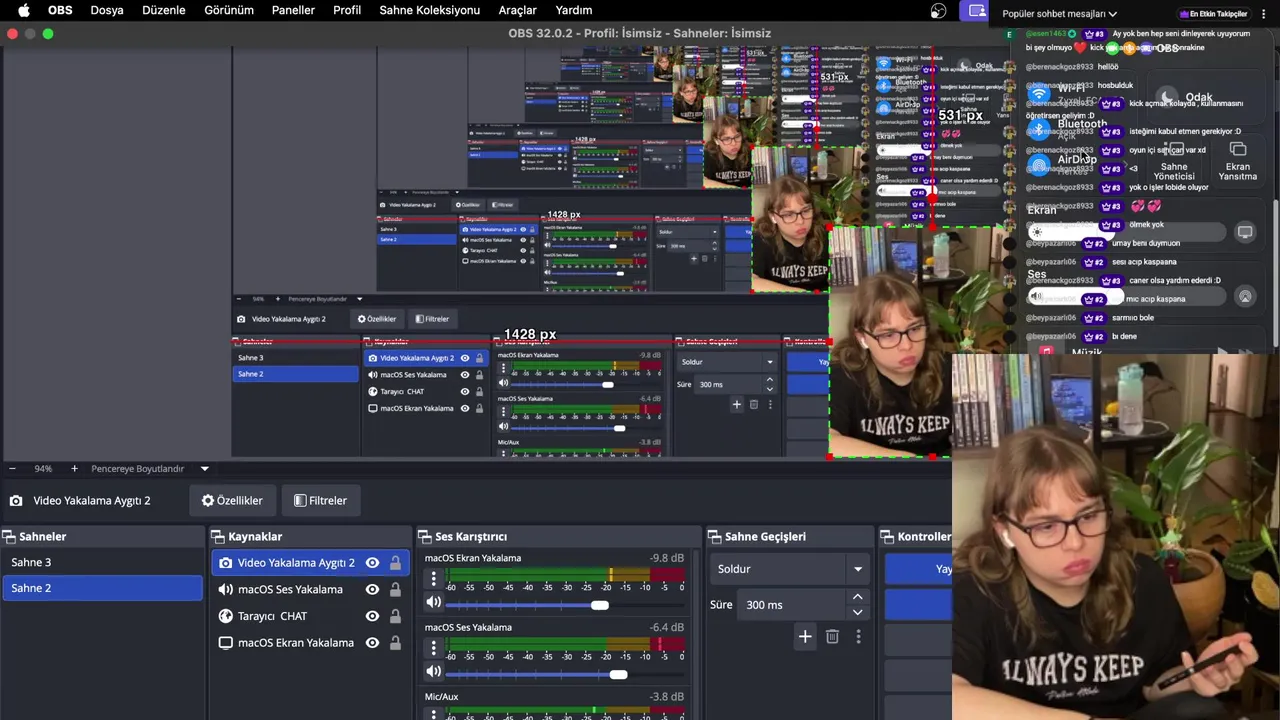Select the Sahne 3 scene
Viewport: 1280px width, 720px height.
coord(102,562)
